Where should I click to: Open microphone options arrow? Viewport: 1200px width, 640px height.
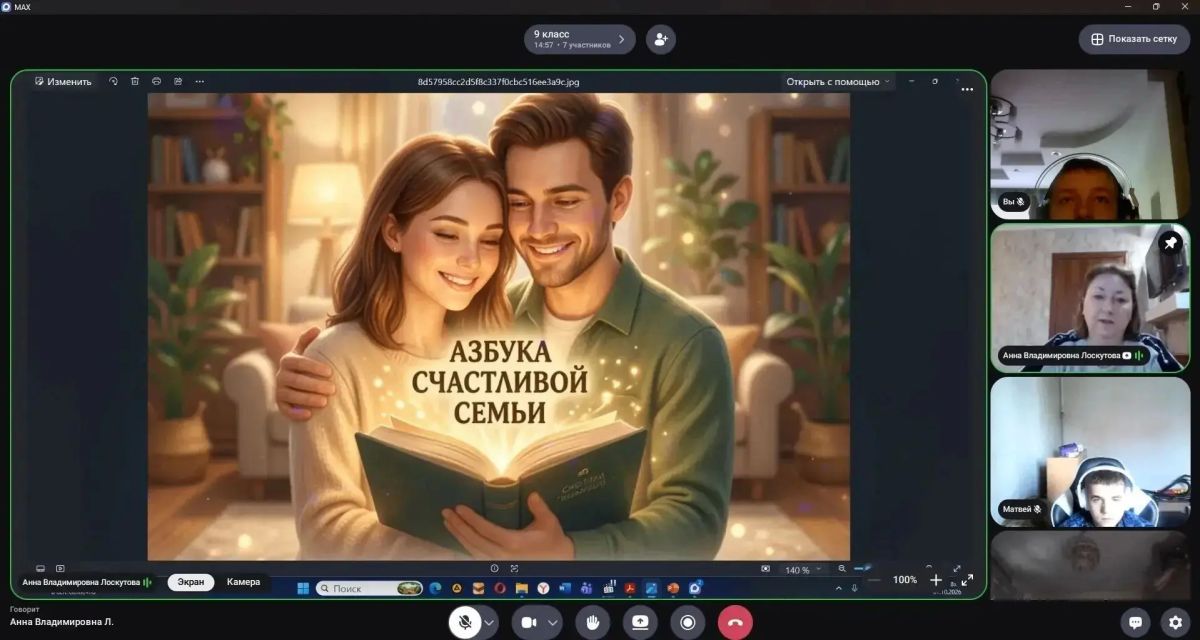coord(490,622)
